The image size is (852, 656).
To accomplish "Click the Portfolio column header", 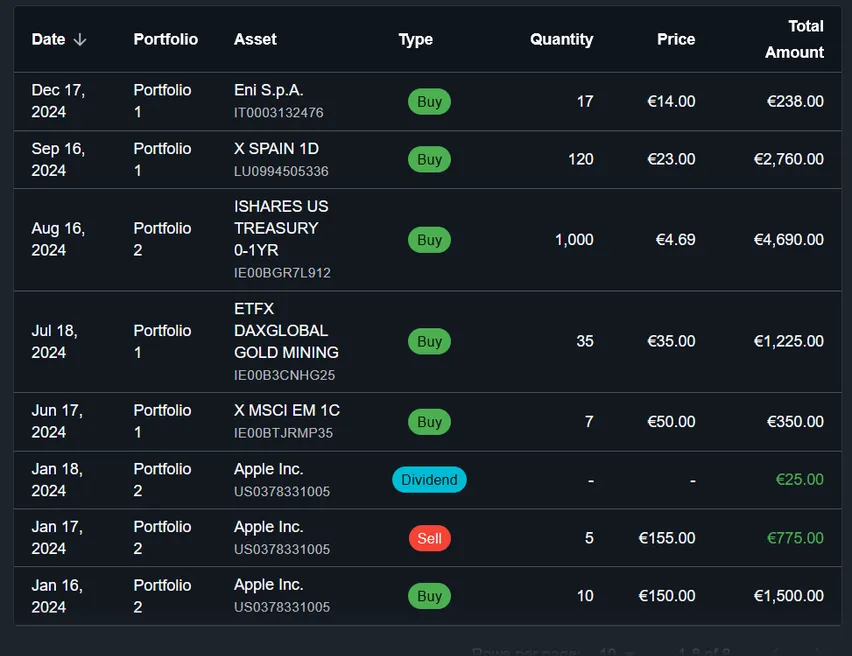I will pyautogui.click(x=165, y=39).
